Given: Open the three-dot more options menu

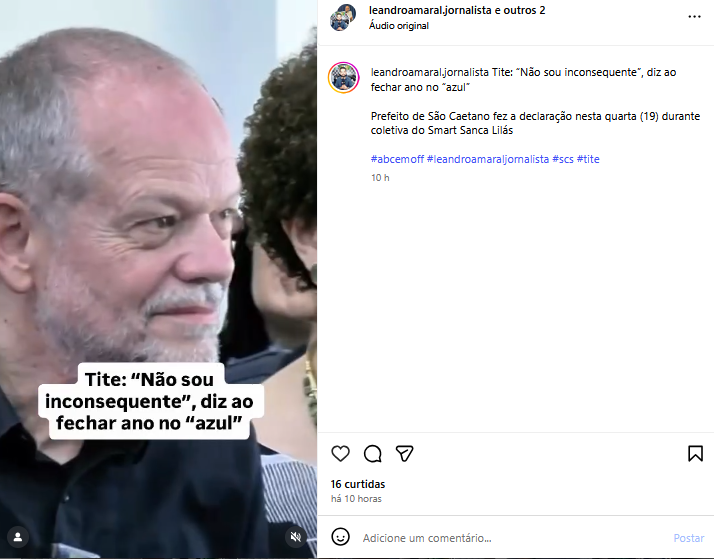Looking at the screenshot, I should click(694, 17).
